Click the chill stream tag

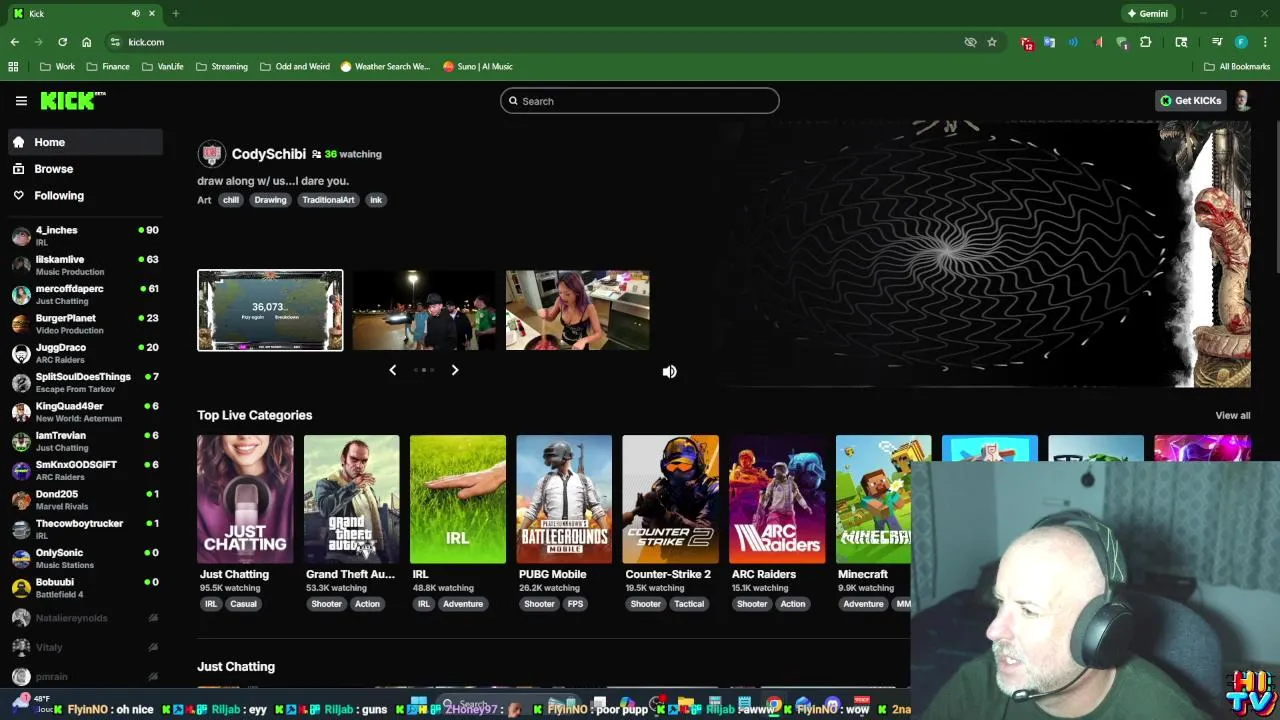click(231, 200)
